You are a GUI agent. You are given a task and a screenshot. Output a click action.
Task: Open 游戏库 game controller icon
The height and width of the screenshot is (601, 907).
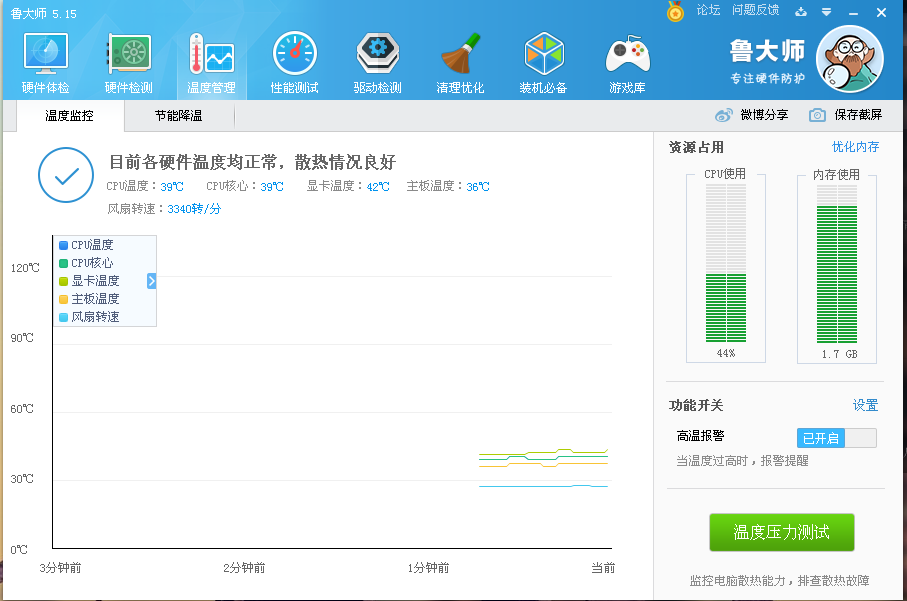pos(628,54)
